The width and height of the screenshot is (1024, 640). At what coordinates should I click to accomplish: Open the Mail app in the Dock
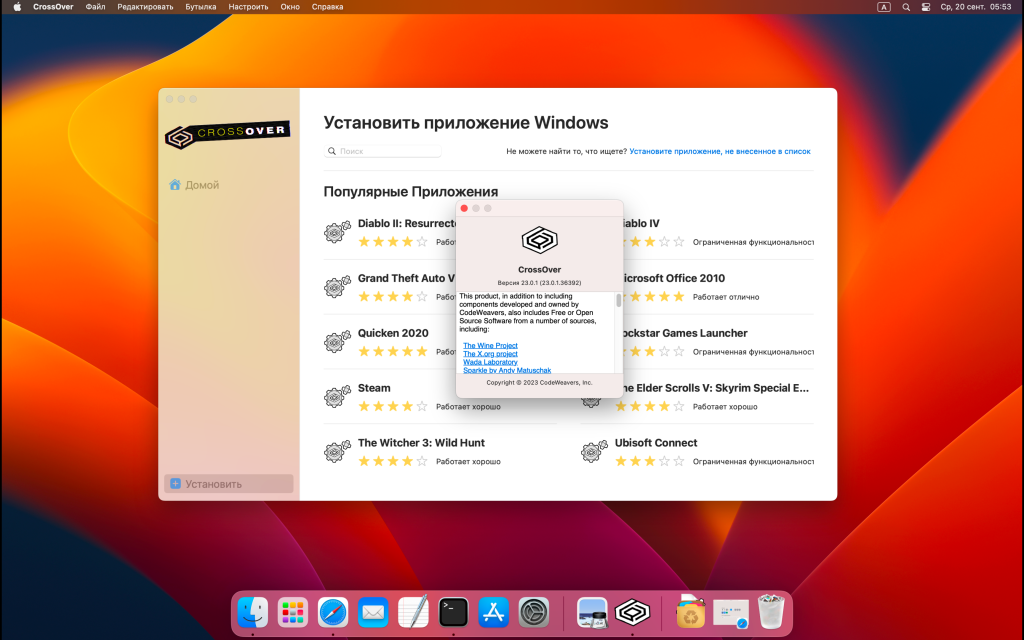tap(373, 613)
